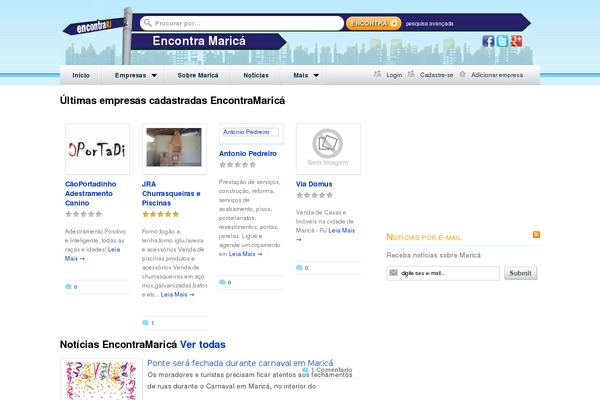The width and height of the screenshot is (600, 400).
Task: Click the RSS feed icon beside Notícias por e-mail
Action: tap(536, 234)
